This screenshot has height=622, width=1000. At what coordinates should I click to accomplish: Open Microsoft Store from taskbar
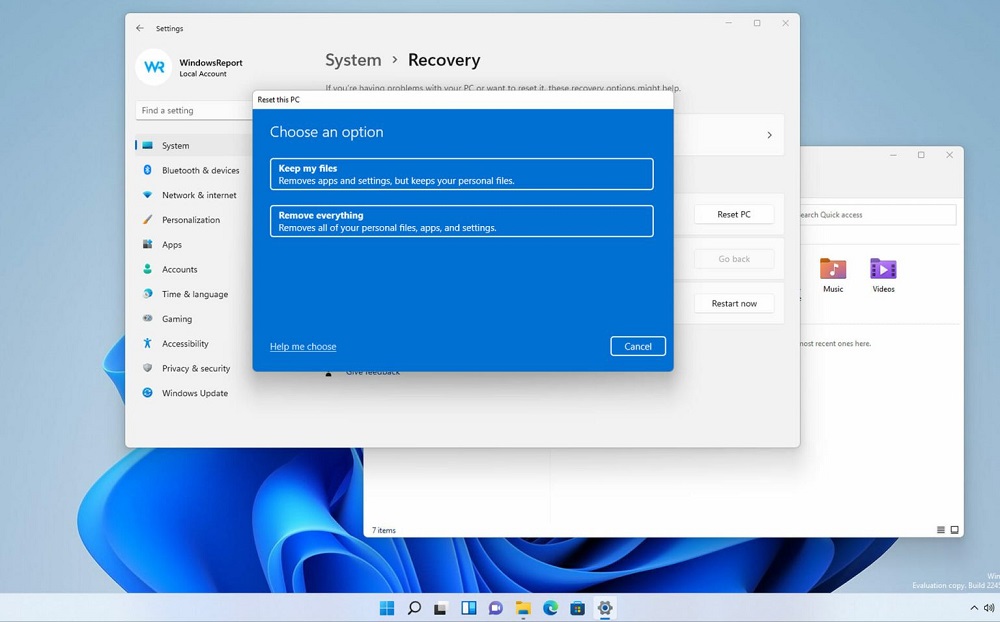coord(578,608)
